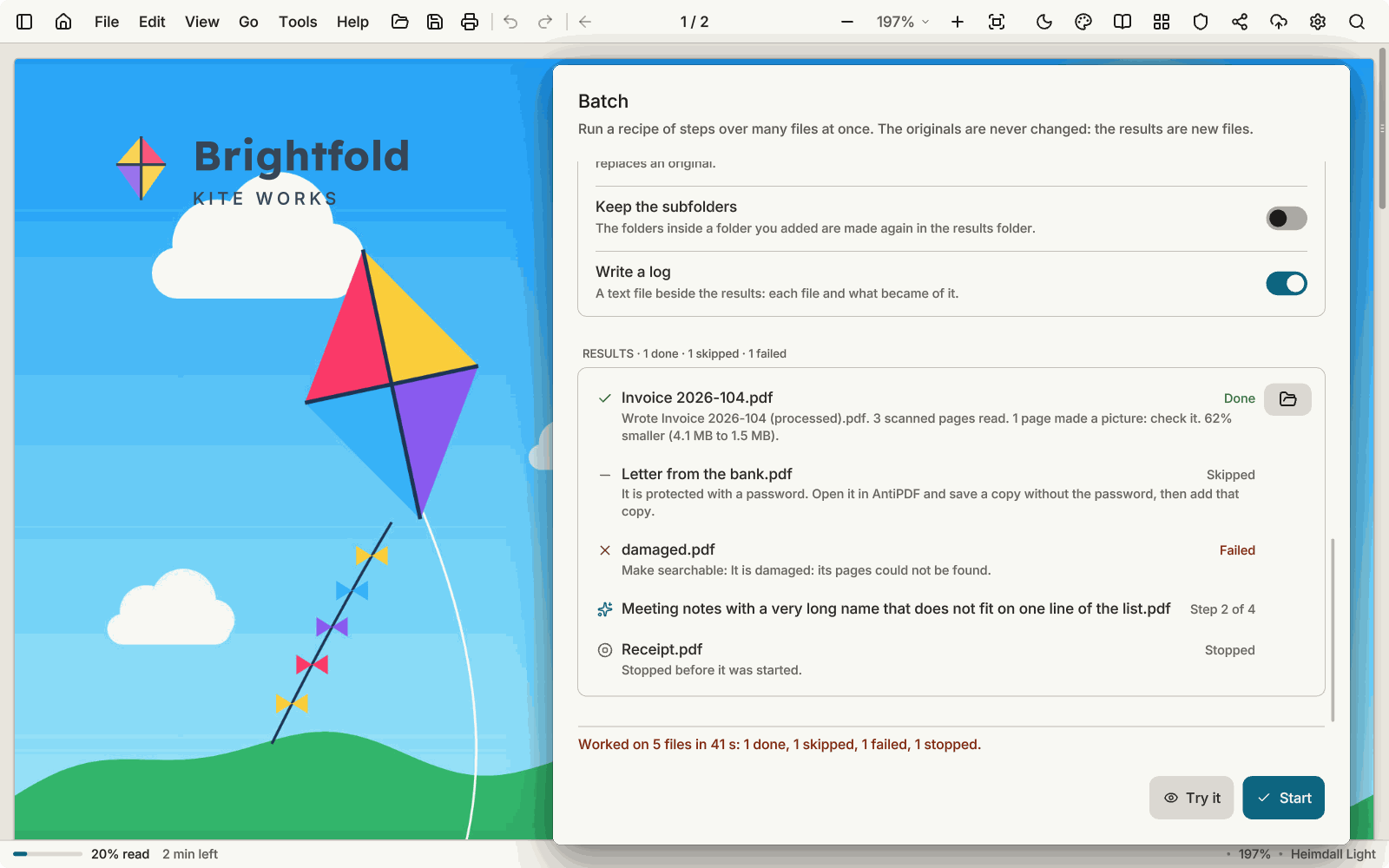
Task: Click the reading progress bar in status bar
Action: coord(48,854)
